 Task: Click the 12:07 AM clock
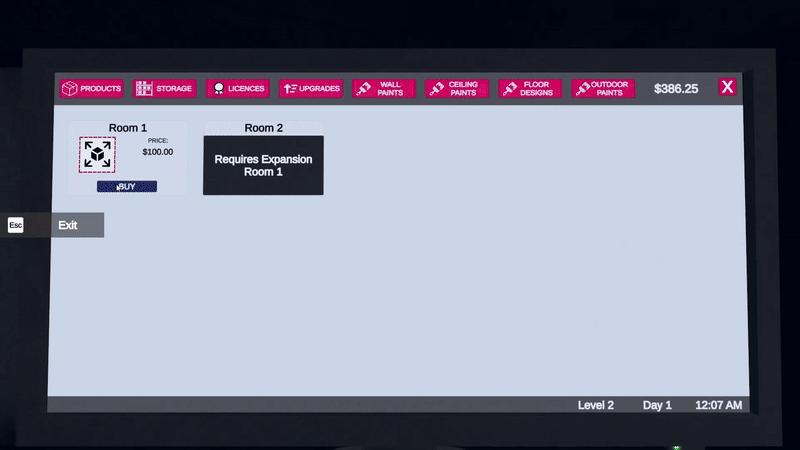click(x=718, y=405)
